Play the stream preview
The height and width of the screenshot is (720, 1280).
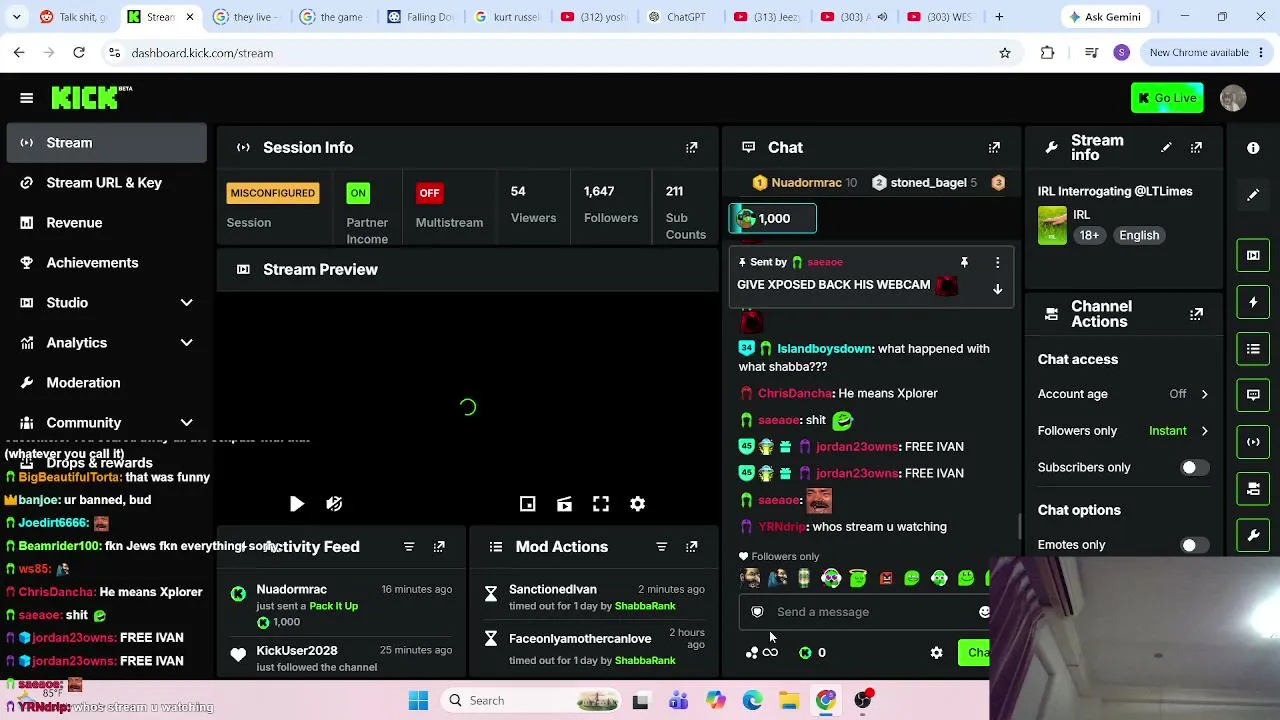click(297, 504)
